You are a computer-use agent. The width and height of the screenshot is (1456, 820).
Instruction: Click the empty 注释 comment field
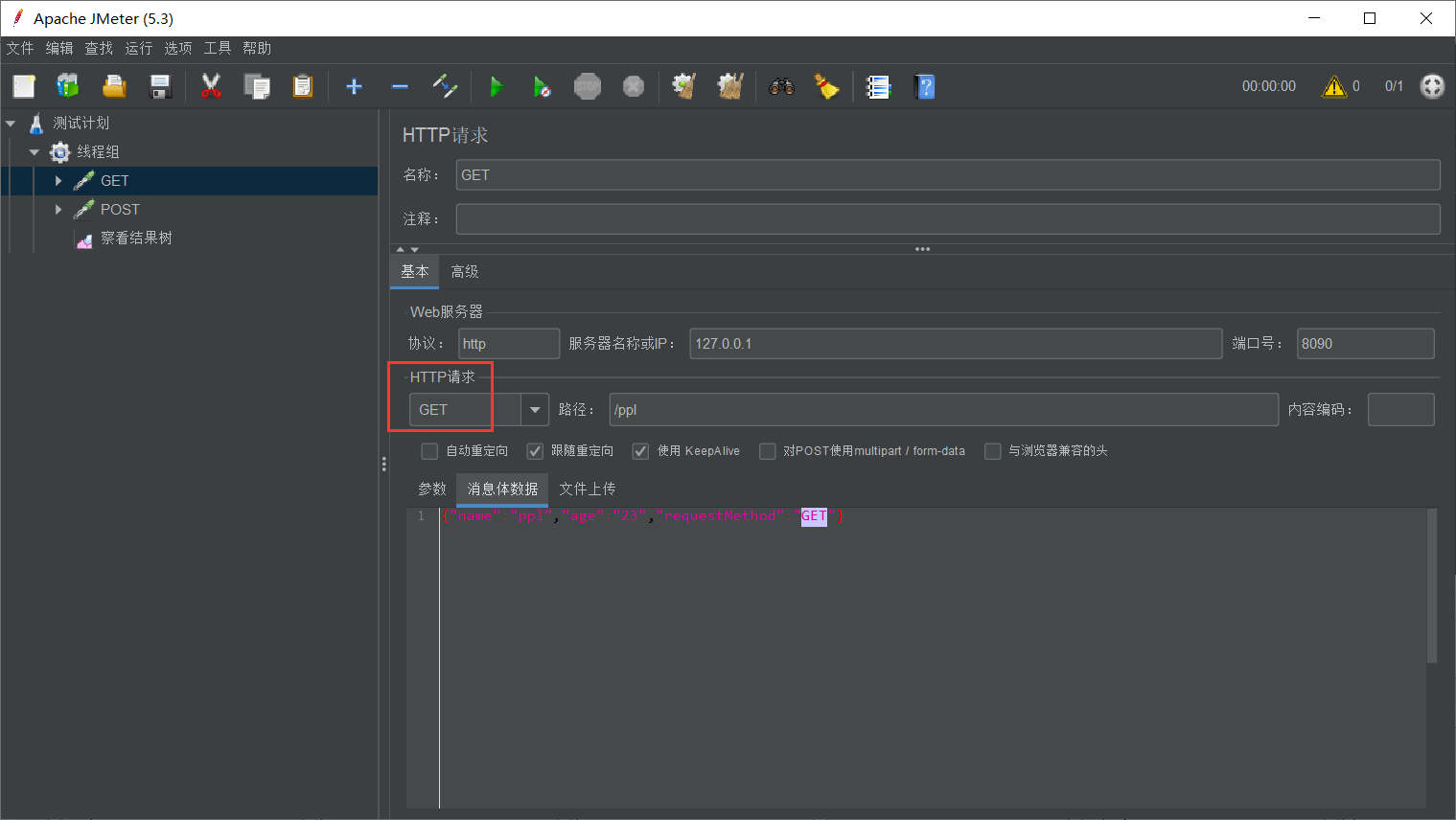pyautogui.click(x=948, y=219)
